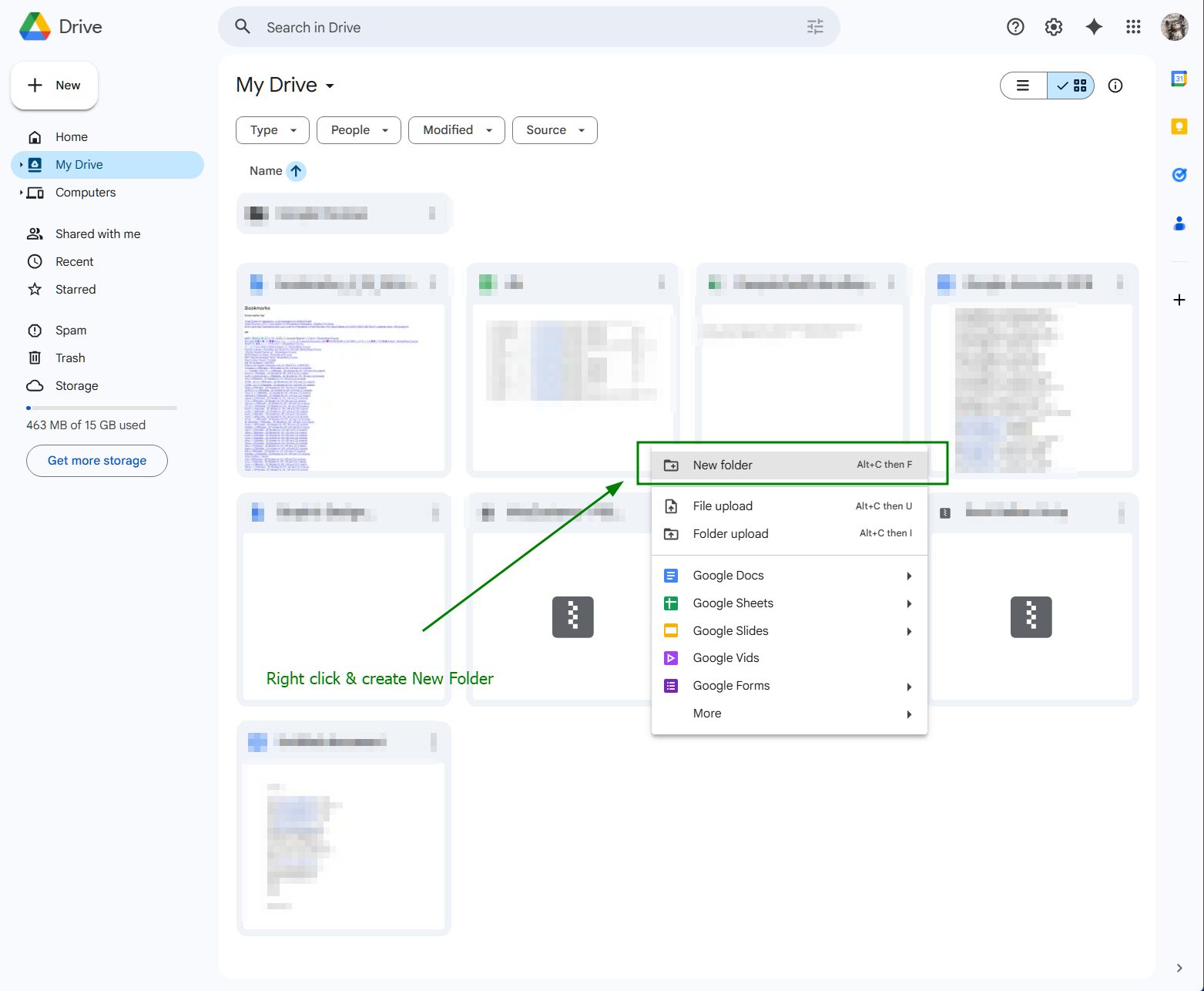Open the Gemini sparkle icon

click(x=1094, y=27)
